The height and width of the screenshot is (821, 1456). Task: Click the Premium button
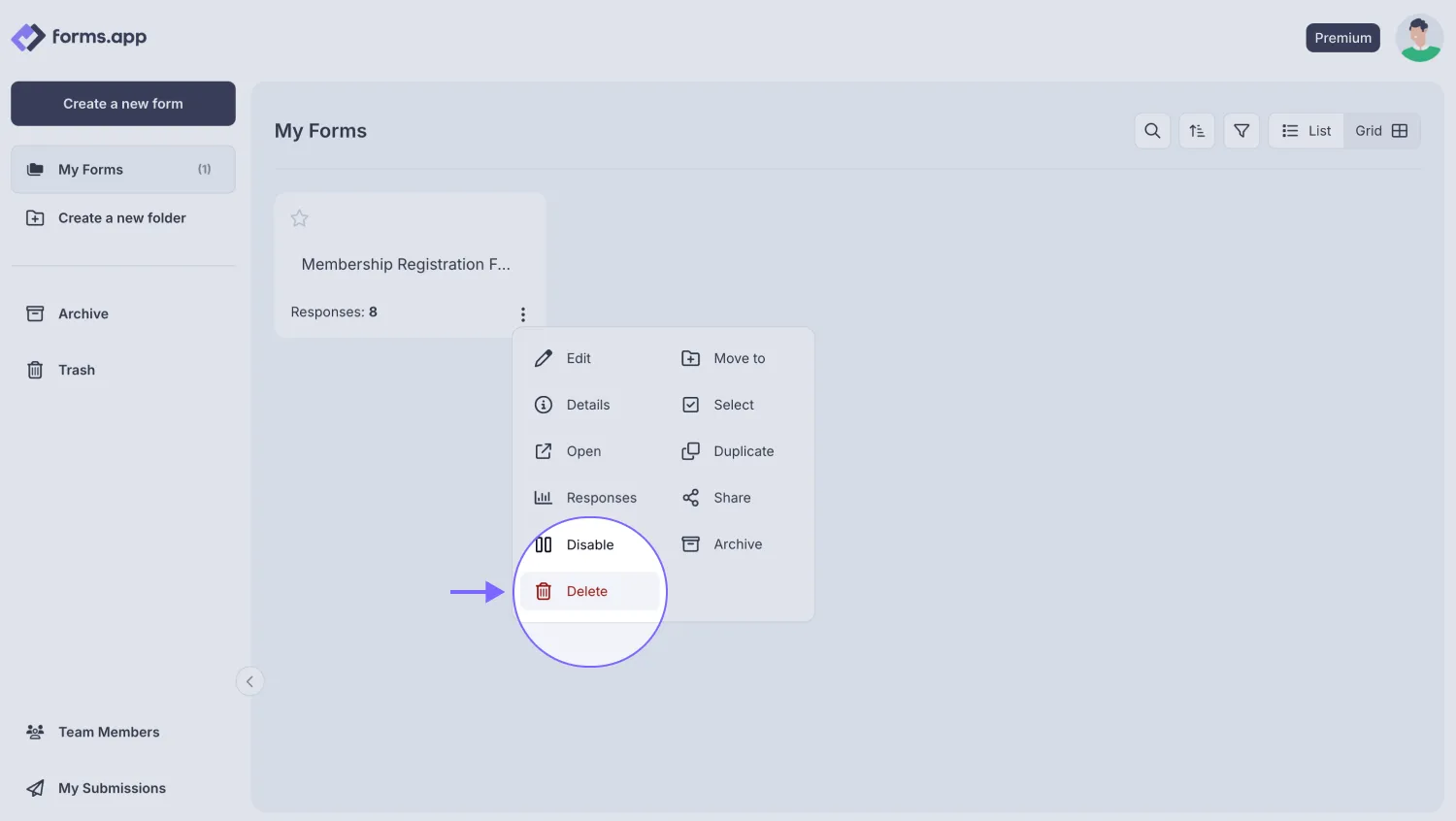click(x=1342, y=37)
